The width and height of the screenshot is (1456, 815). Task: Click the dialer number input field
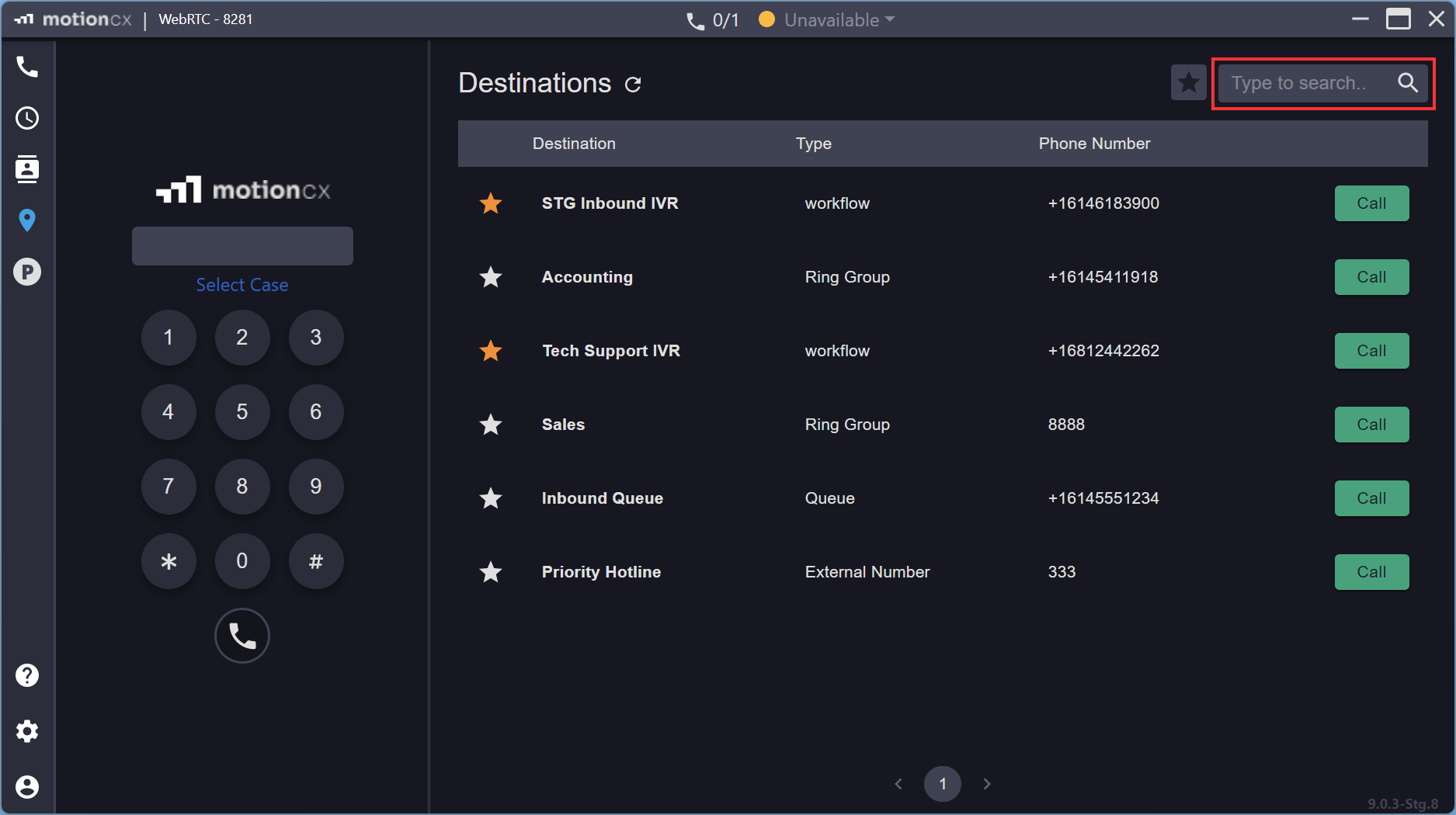click(242, 246)
